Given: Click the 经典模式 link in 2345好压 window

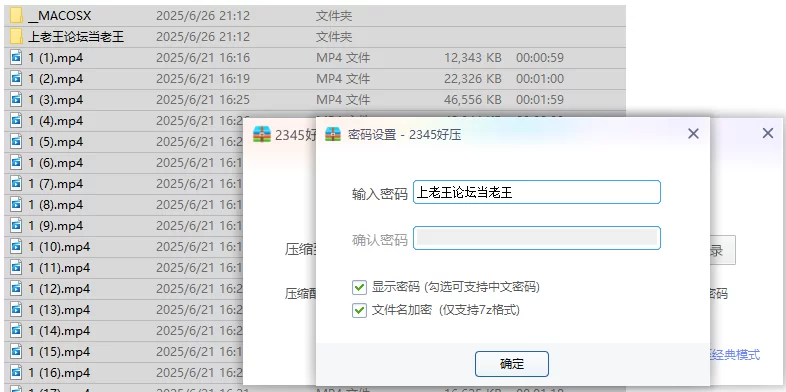Looking at the screenshot, I should tap(735, 355).
